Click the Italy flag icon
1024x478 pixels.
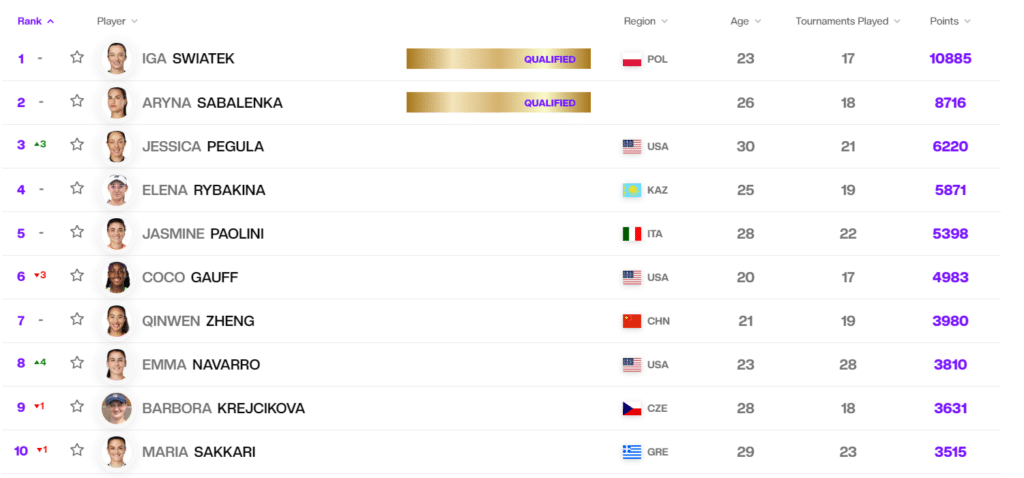(631, 234)
